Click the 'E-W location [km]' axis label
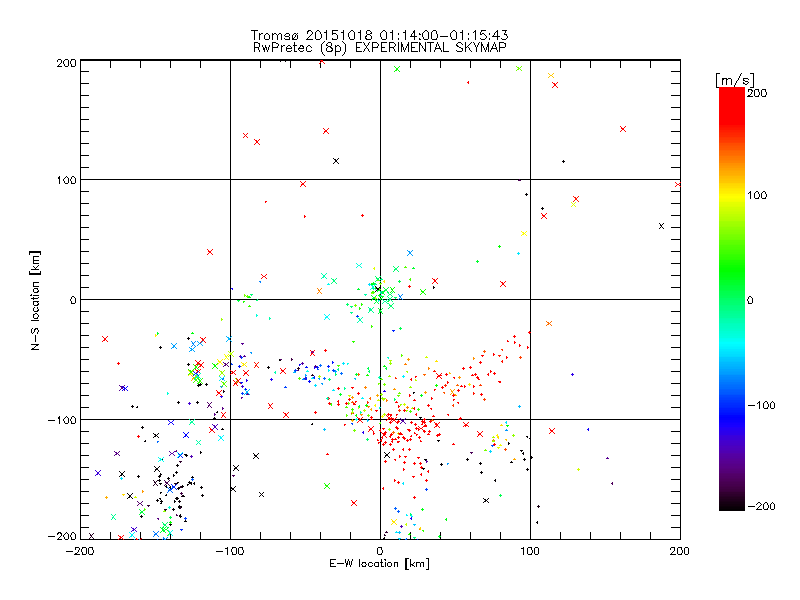Image resolution: width=800 pixels, height=600 pixels. point(379,564)
